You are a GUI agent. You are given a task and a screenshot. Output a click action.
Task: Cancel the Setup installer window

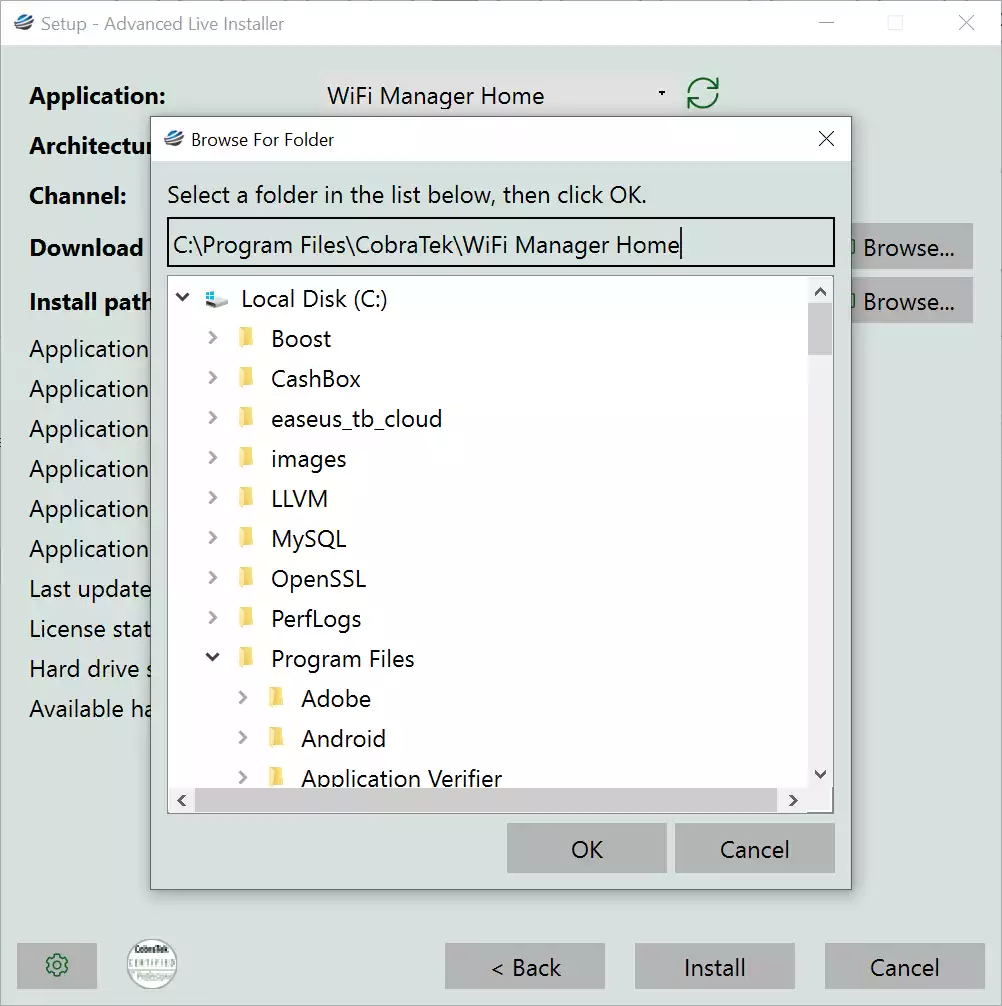904,966
